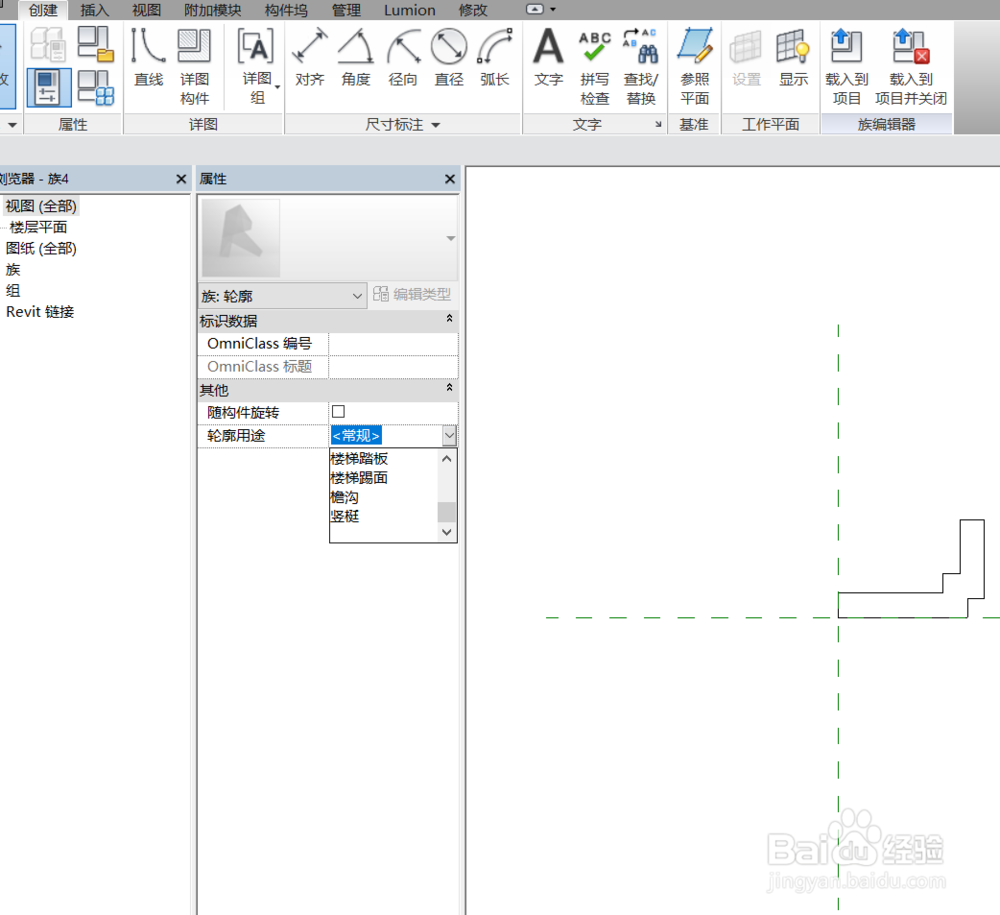
Task: Select 视图 (全部) in project browser
Action: coord(41,206)
